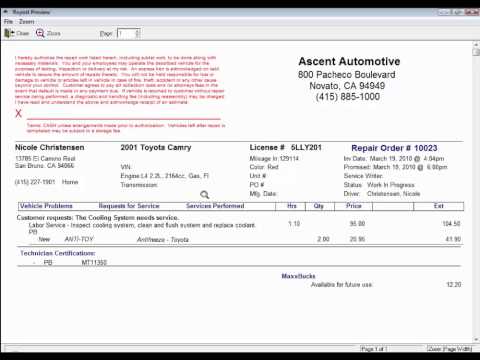Click the 'Technician Certifications' heading
The height and width of the screenshot is (360, 480).
point(58,253)
